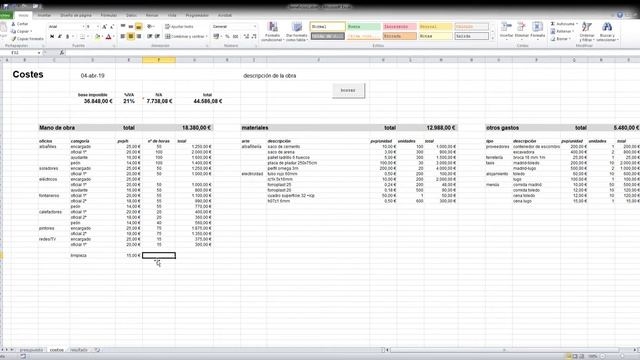Open the font color dropdown arrow
The height and width of the screenshot is (360, 640).
tap(113, 37)
